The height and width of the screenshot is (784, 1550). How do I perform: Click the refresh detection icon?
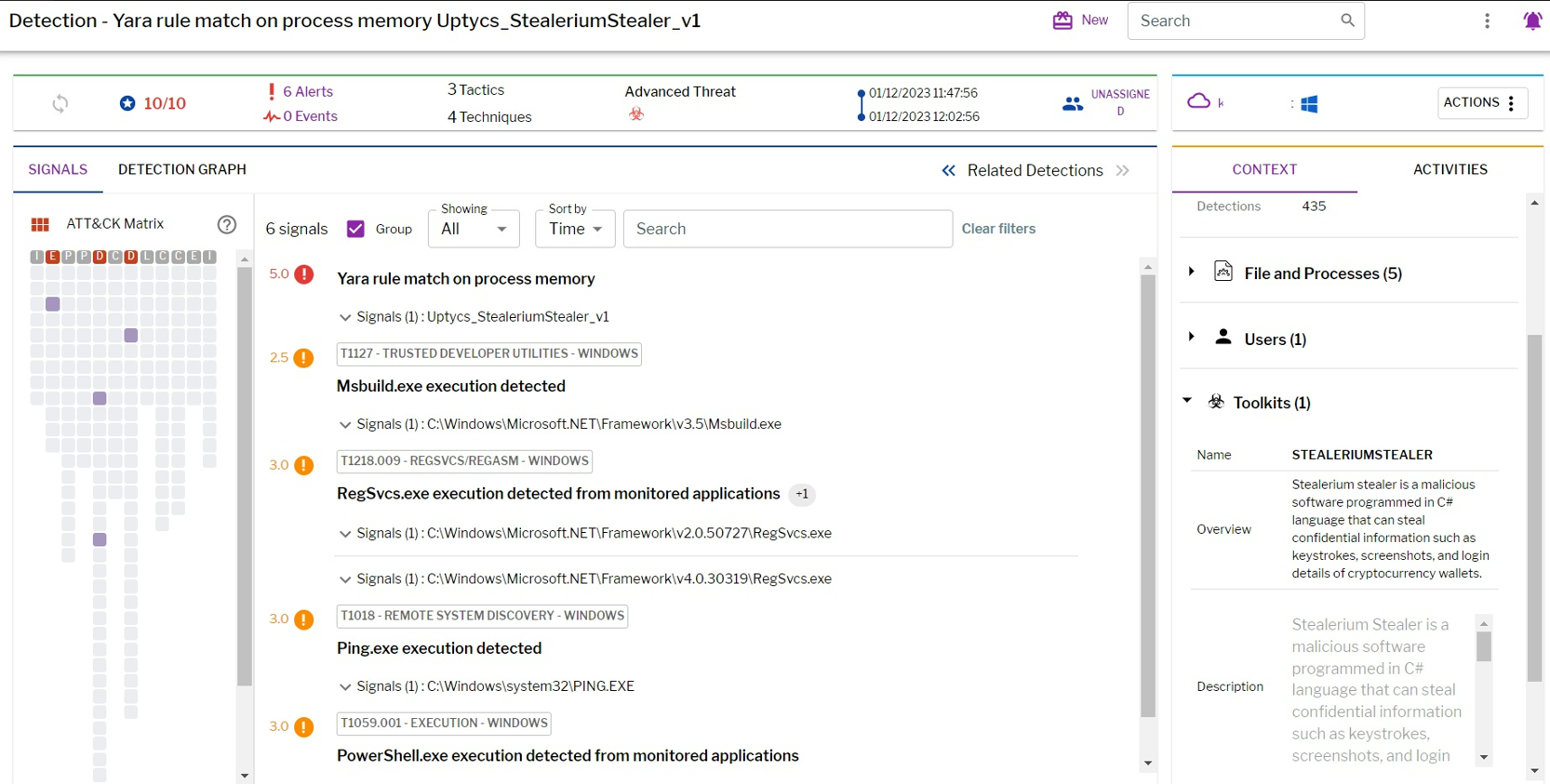click(60, 103)
